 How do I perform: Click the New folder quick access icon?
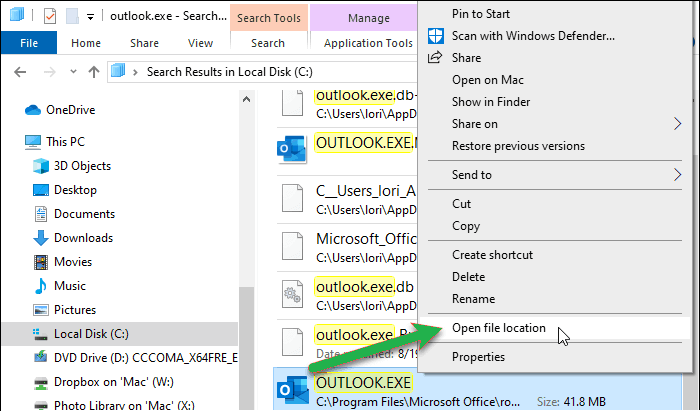point(72,17)
